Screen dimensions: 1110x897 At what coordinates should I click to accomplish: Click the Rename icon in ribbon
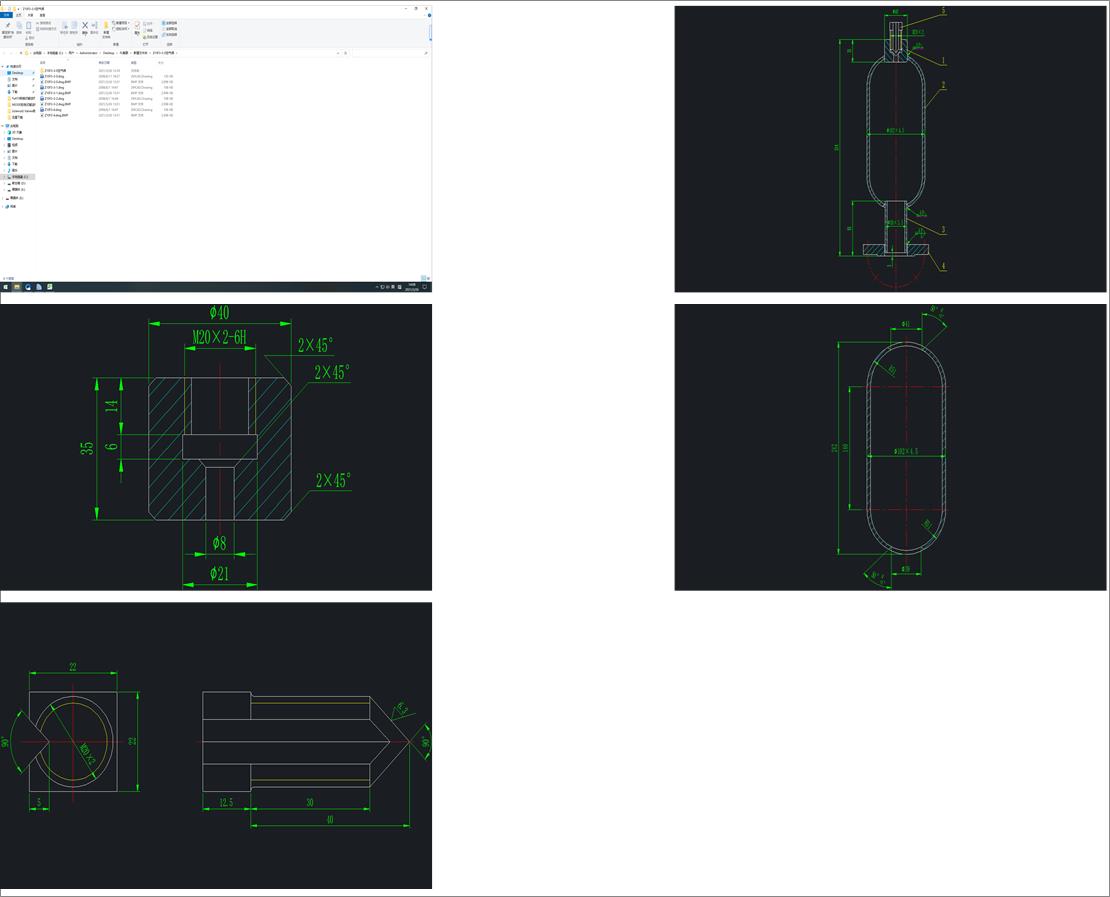click(x=94, y=28)
